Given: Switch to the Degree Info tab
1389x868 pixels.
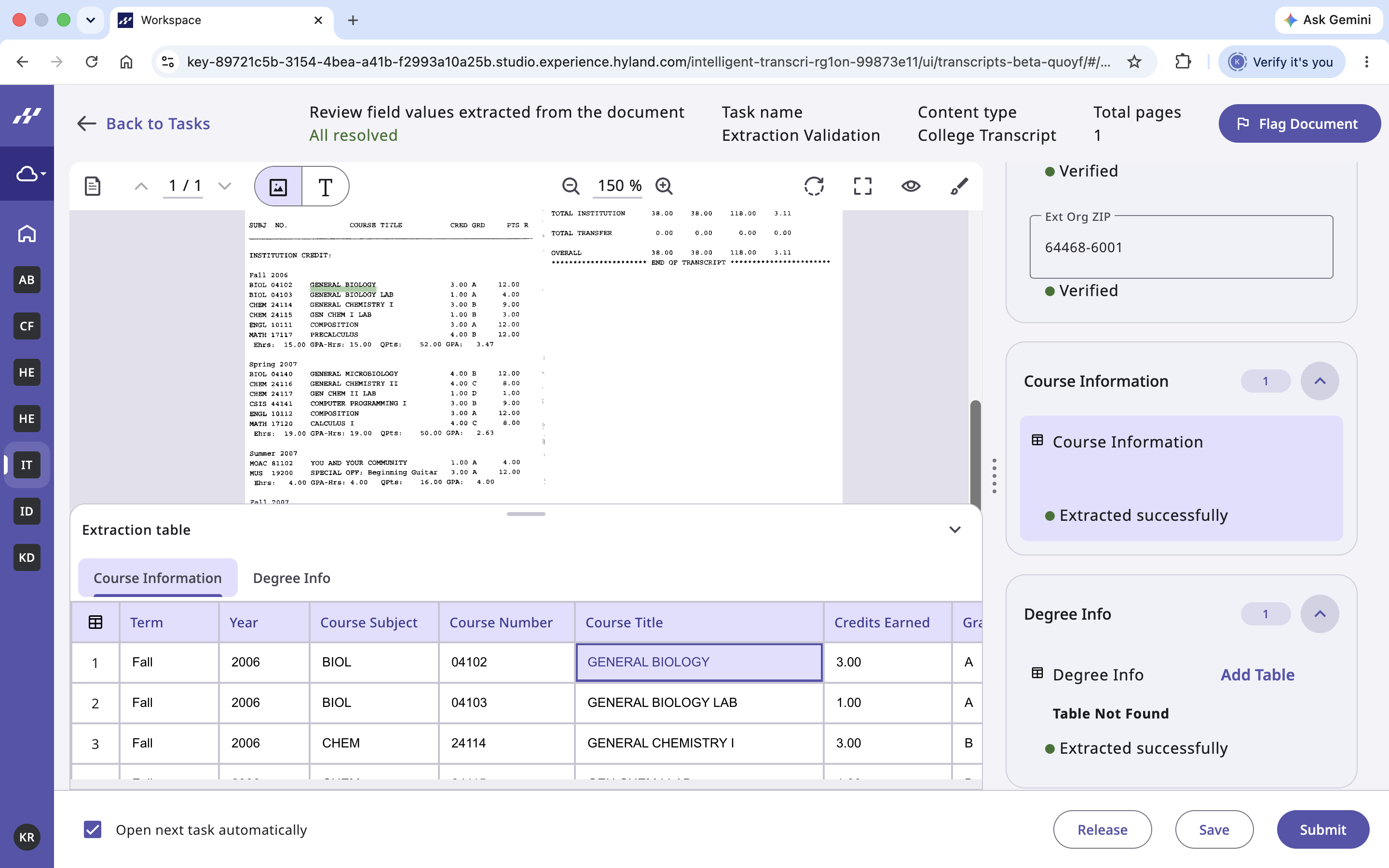Looking at the screenshot, I should coord(292,578).
